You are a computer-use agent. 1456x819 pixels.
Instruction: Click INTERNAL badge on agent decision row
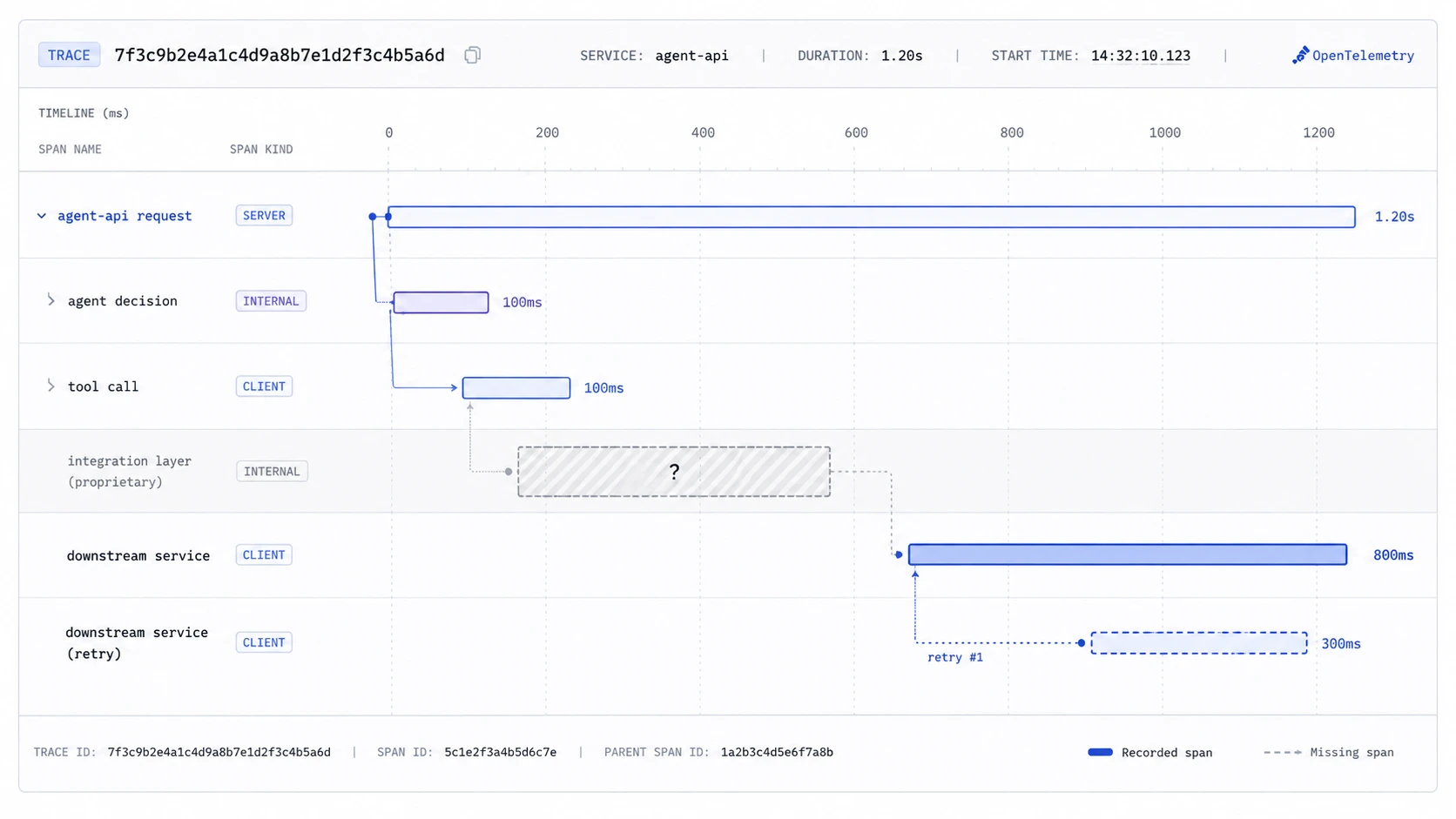pyautogui.click(x=271, y=301)
